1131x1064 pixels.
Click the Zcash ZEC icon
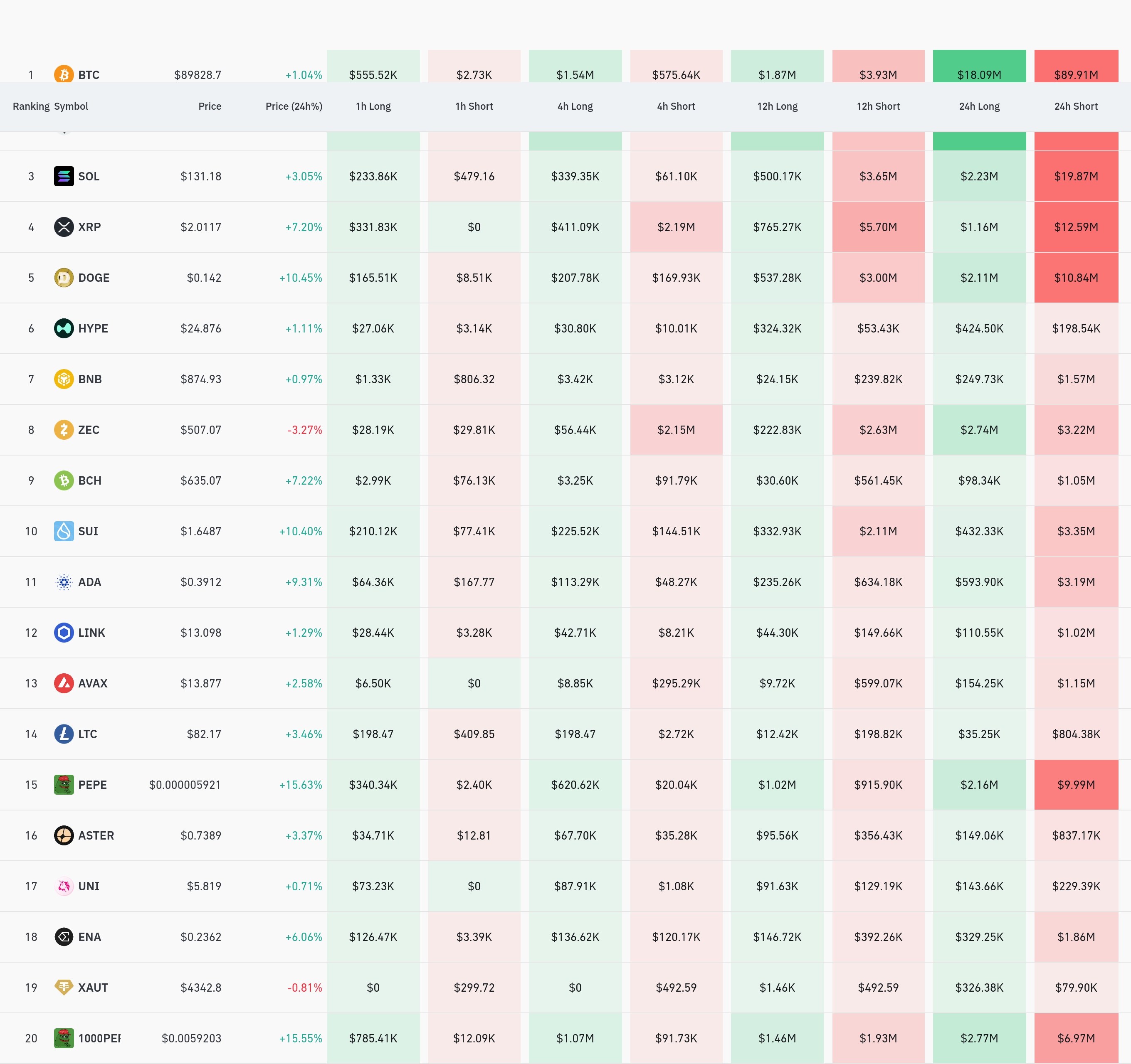pos(64,430)
